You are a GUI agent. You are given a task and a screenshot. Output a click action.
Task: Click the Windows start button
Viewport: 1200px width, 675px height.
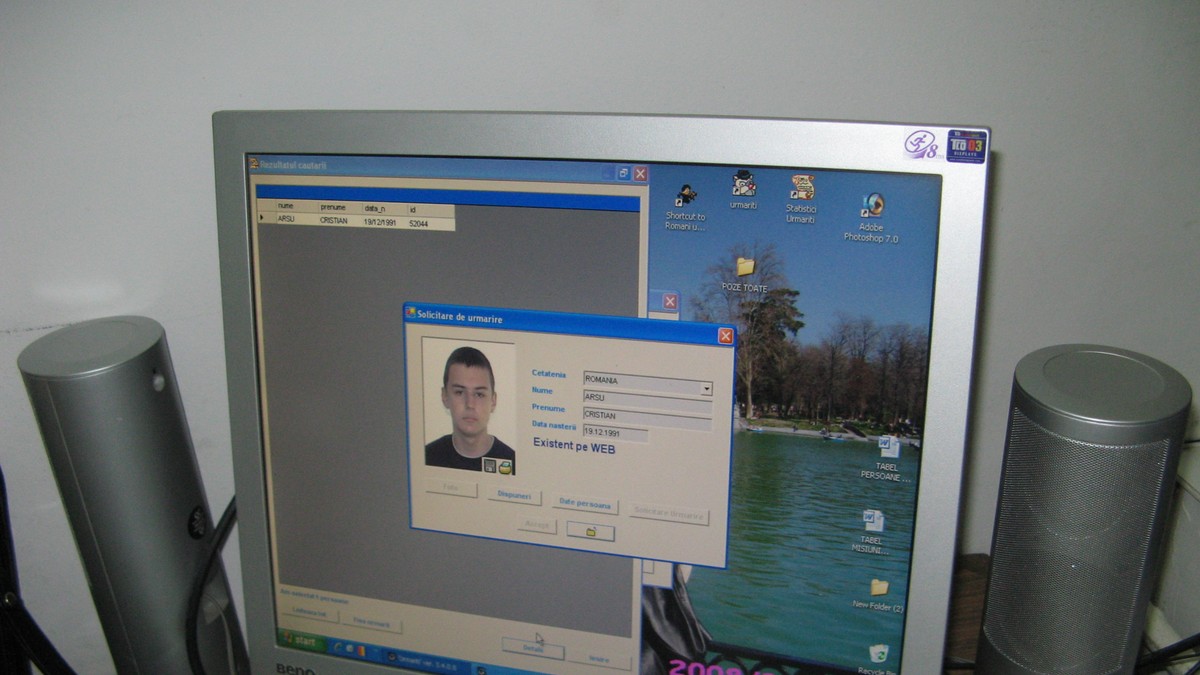pos(301,641)
